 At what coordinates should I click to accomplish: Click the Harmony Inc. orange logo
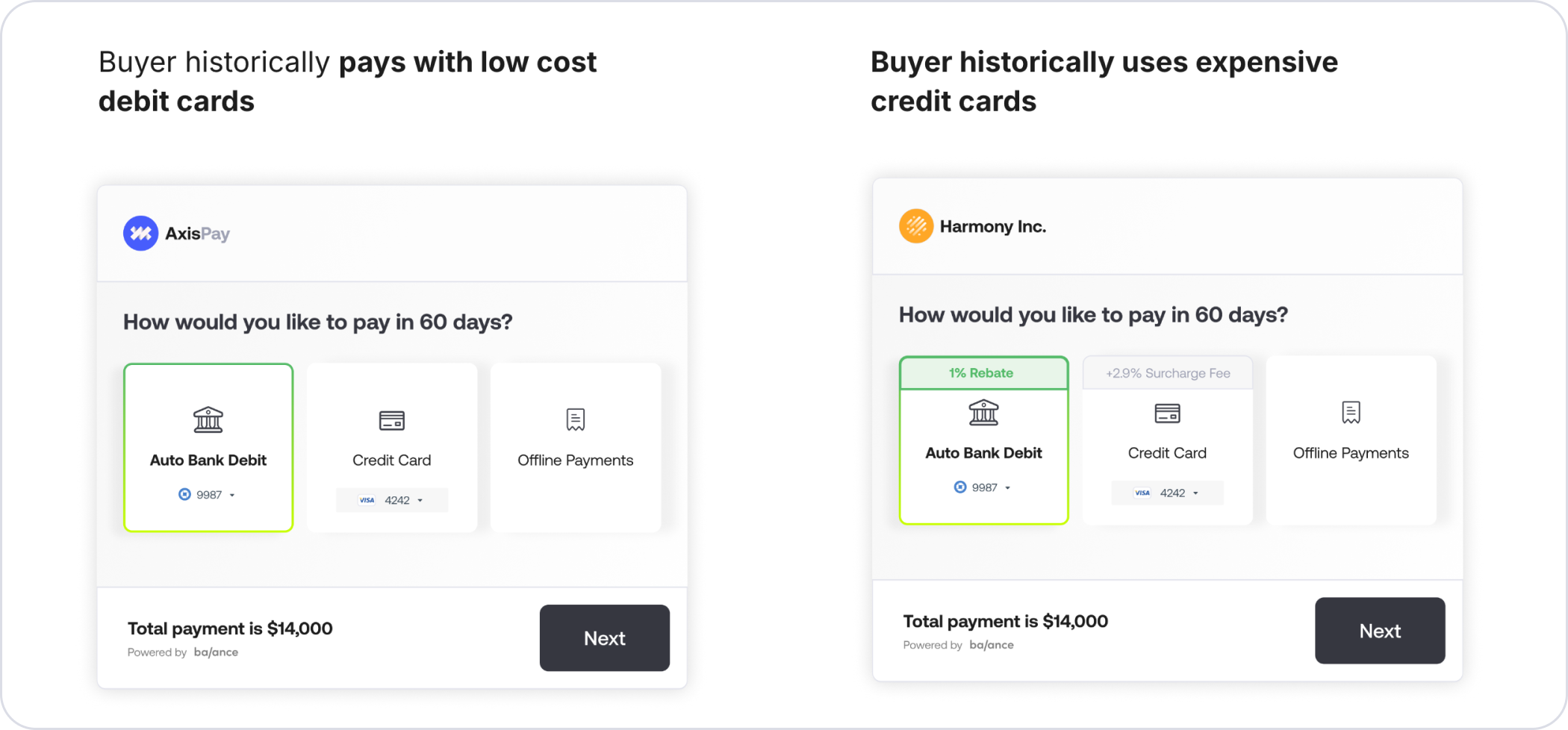coord(916,226)
